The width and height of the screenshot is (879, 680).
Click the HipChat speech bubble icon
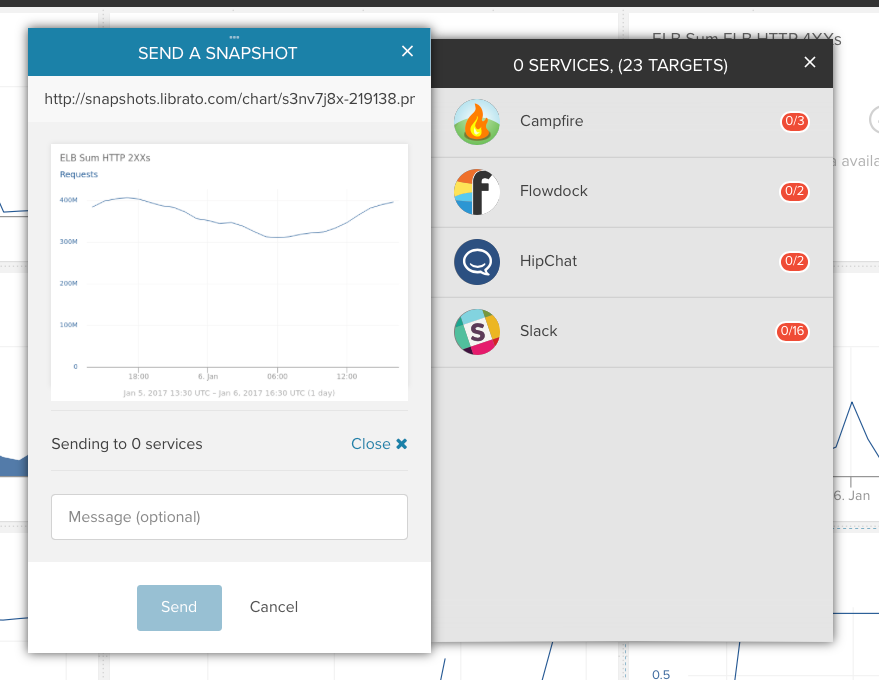click(477, 262)
